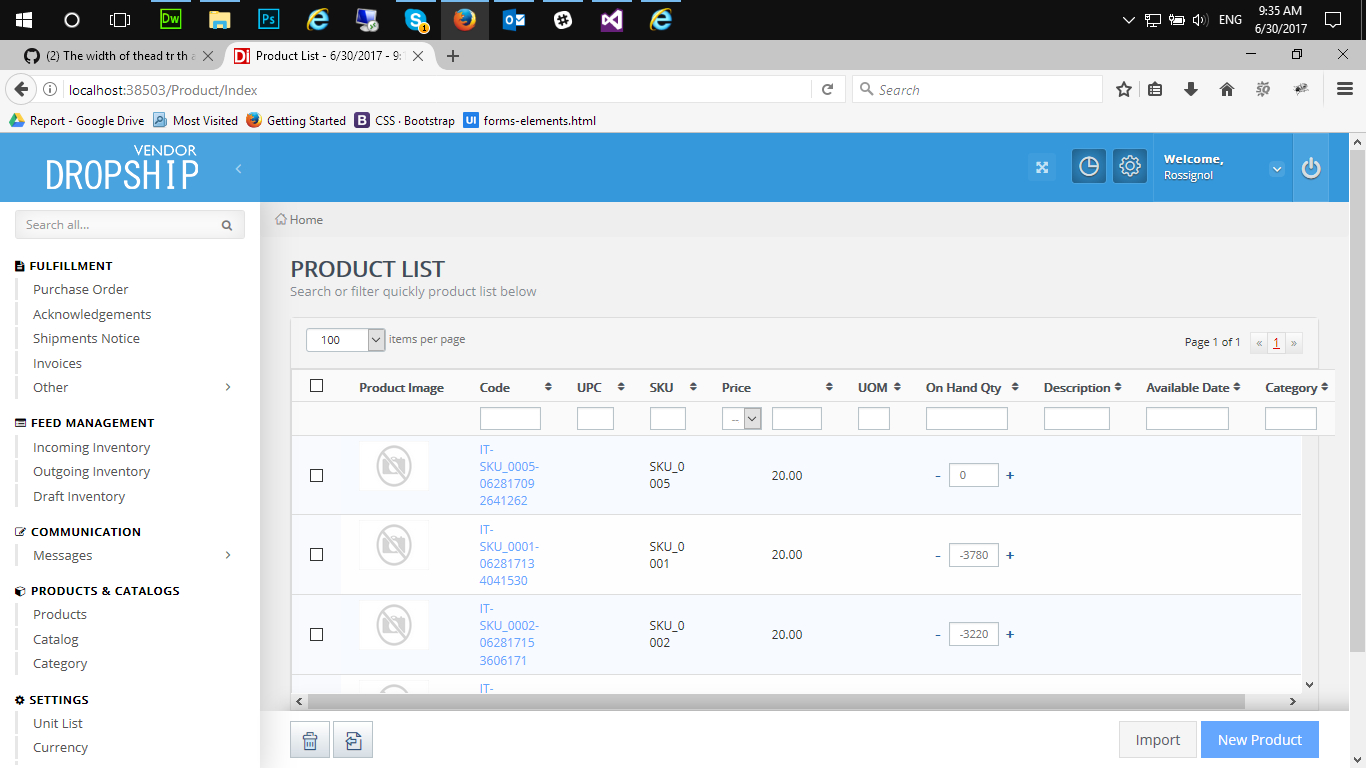Click the browser back arrow button

click(21, 89)
